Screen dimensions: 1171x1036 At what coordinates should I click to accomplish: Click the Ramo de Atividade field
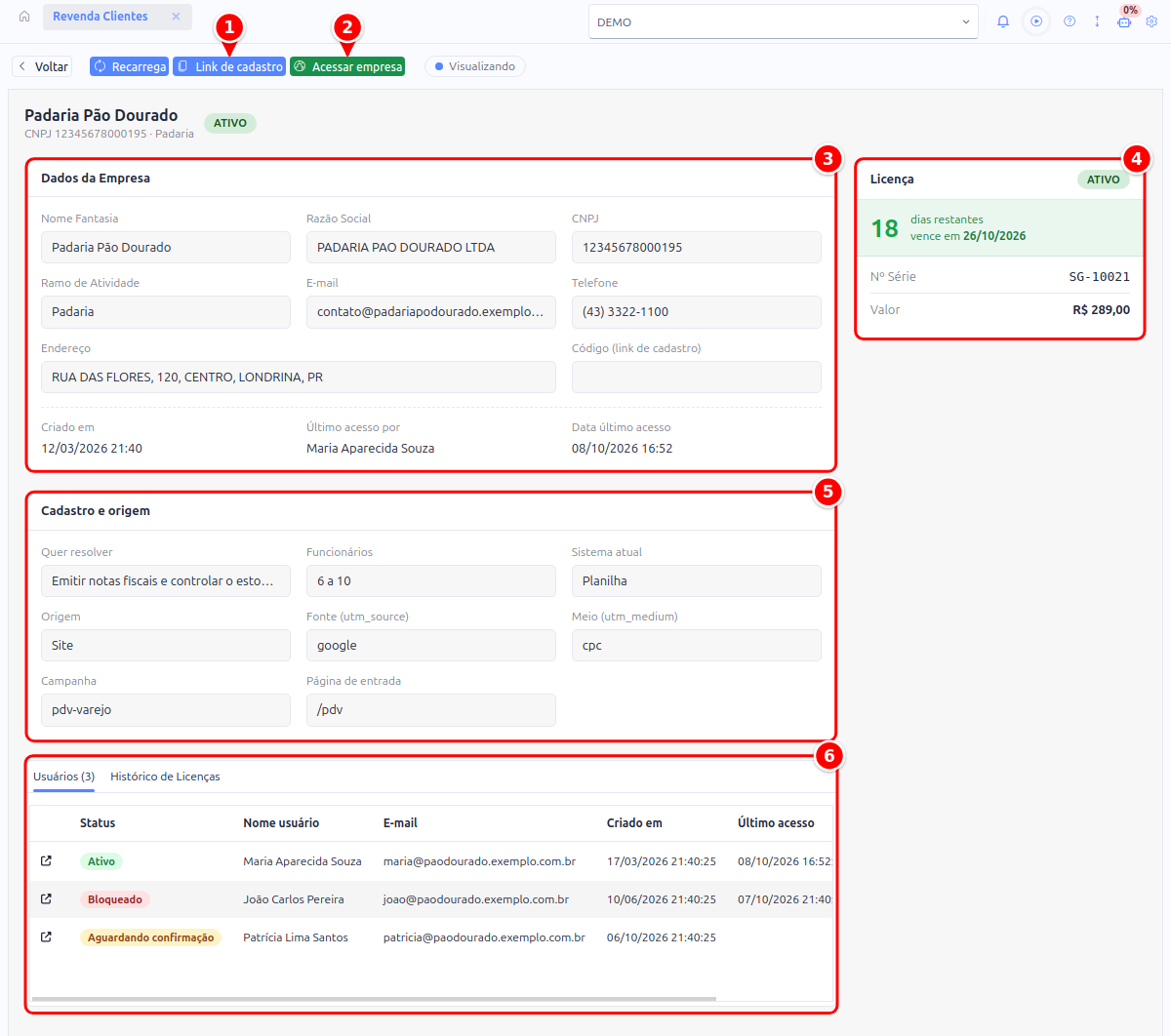[166, 312]
